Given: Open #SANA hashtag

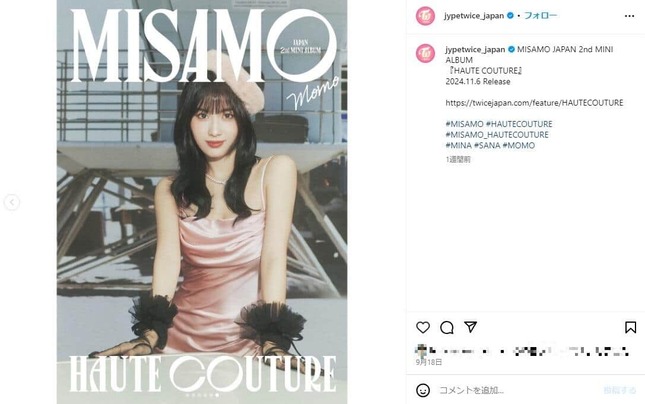Looking at the screenshot, I should [x=487, y=145].
